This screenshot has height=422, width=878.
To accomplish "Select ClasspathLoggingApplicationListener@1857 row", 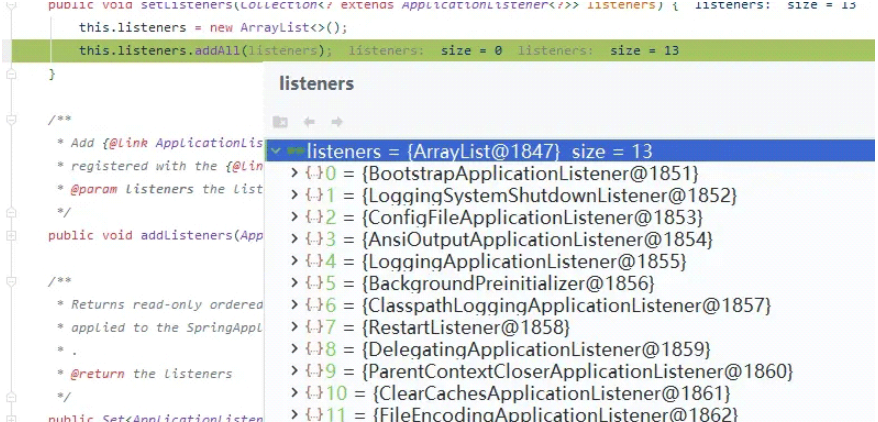I will [x=567, y=305].
